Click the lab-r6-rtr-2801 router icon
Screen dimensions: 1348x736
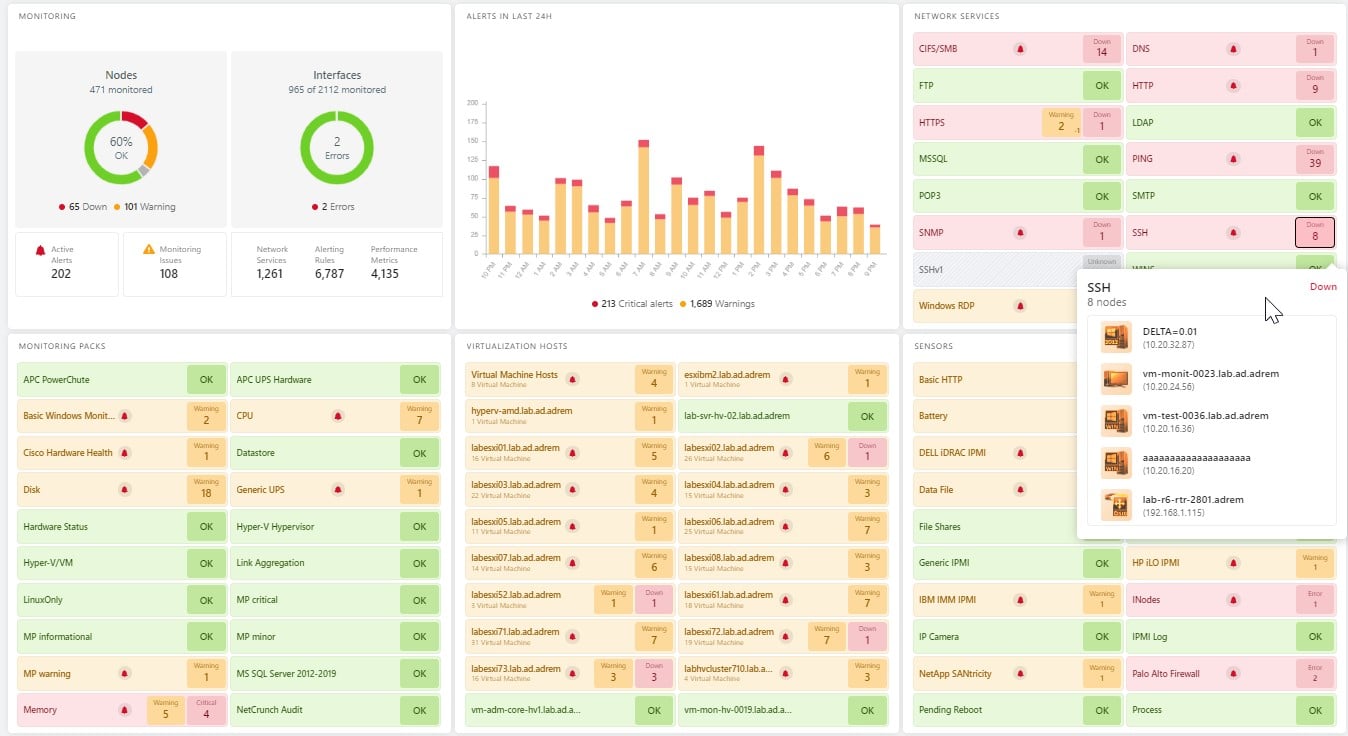pos(1115,505)
